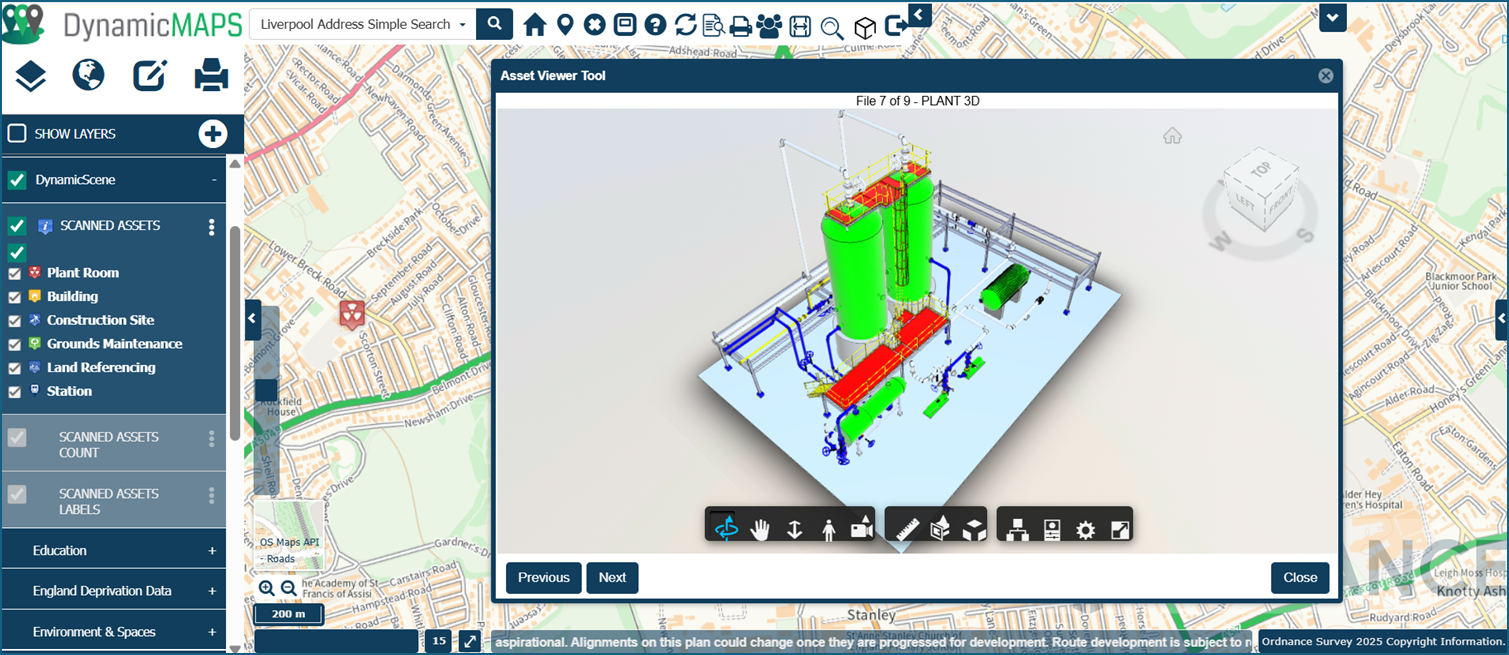The width and height of the screenshot is (1509, 655).
Task: Select the Orbit tool in Asset Viewer
Action: tap(727, 527)
